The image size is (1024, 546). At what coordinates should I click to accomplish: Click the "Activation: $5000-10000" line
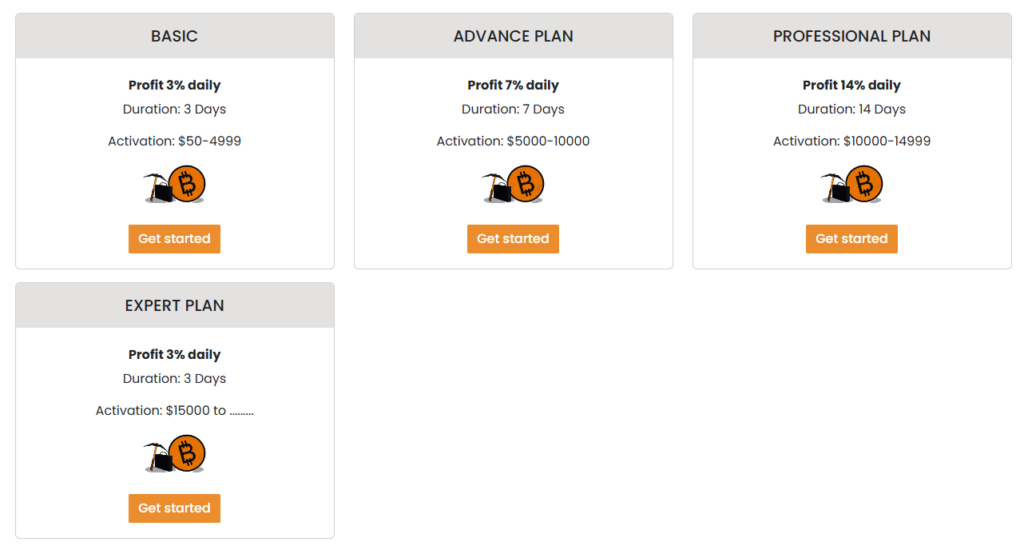coord(513,141)
